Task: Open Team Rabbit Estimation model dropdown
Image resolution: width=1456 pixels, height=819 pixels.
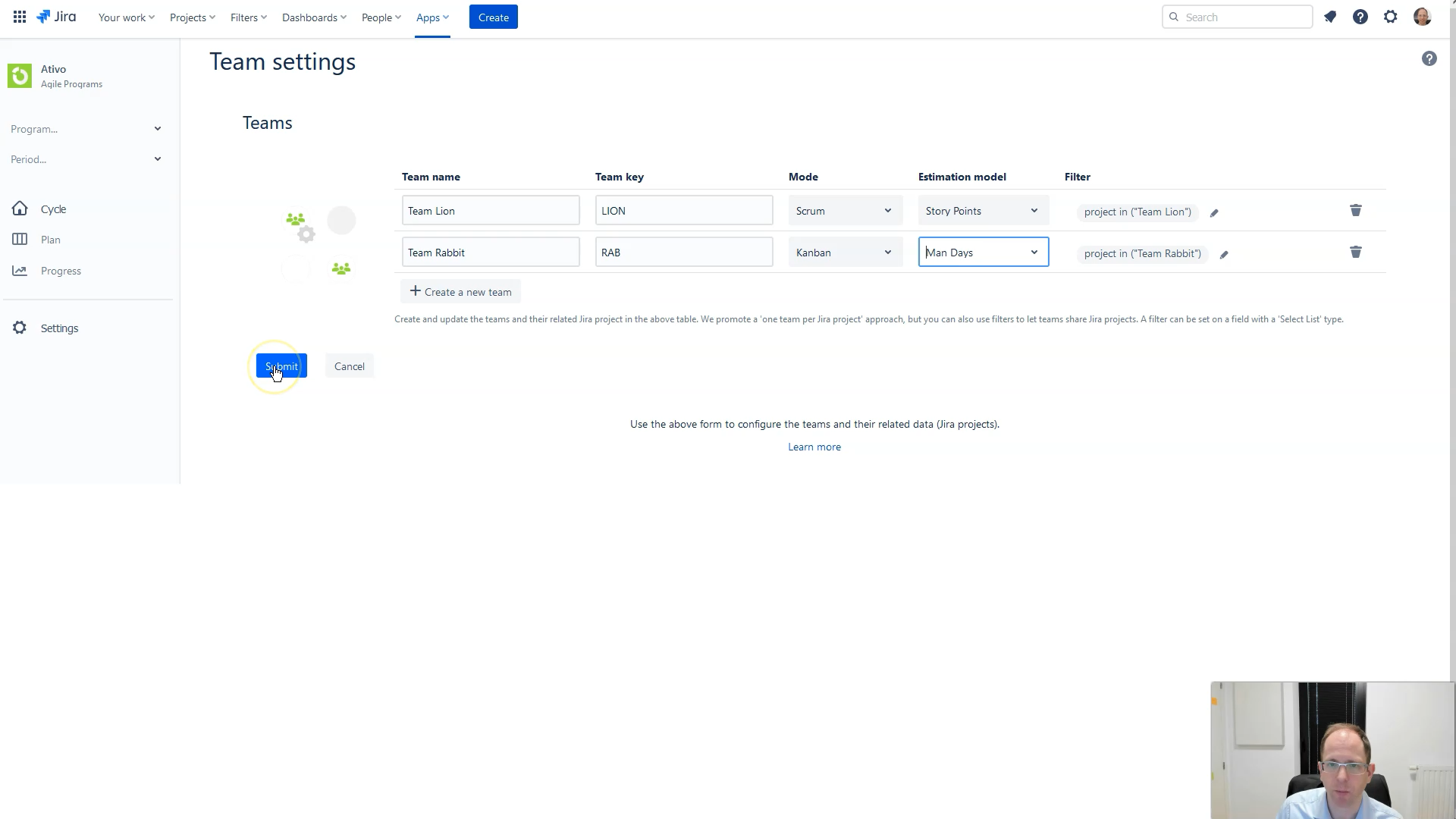Action: coord(983,253)
